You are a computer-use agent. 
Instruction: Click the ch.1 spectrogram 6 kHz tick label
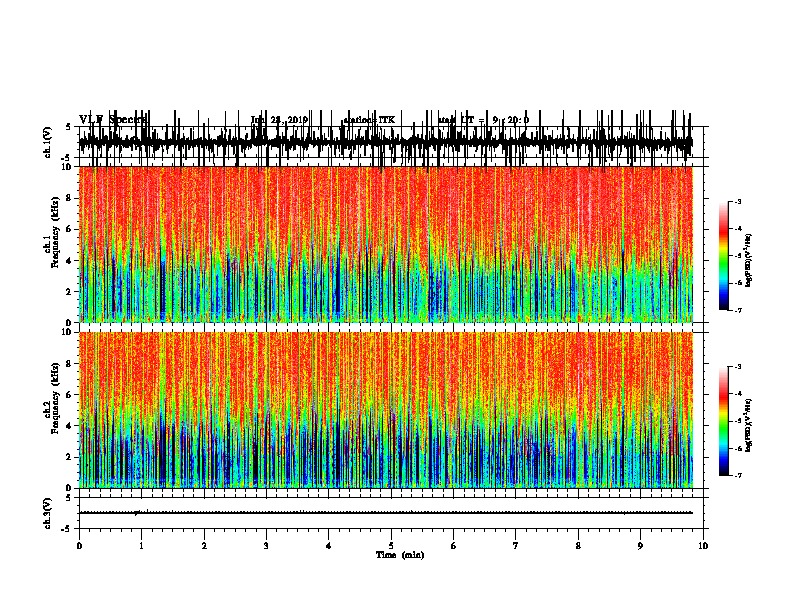pyautogui.click(x=70, y=229)
